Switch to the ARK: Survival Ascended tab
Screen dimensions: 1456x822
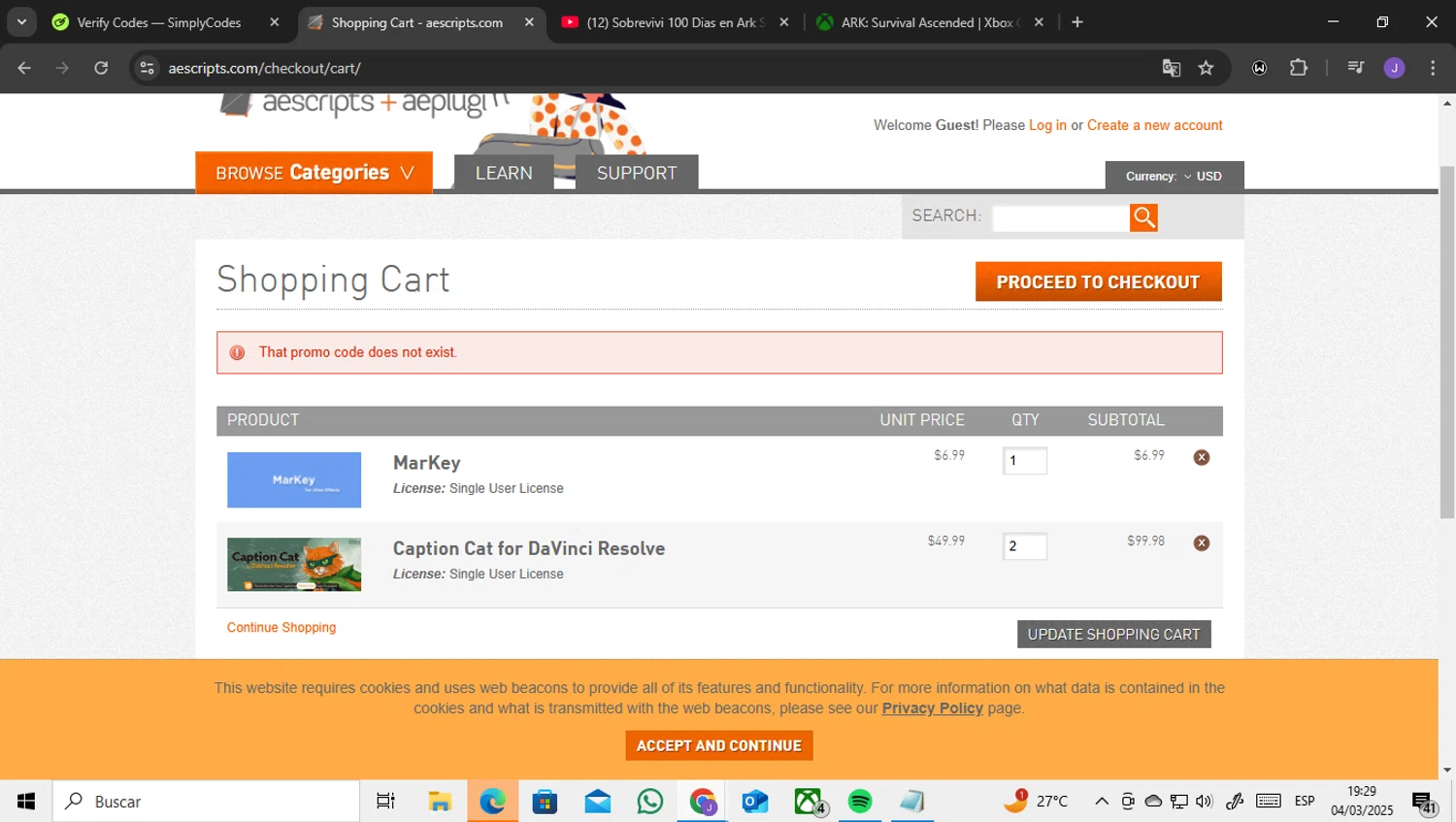click(927, 22)
